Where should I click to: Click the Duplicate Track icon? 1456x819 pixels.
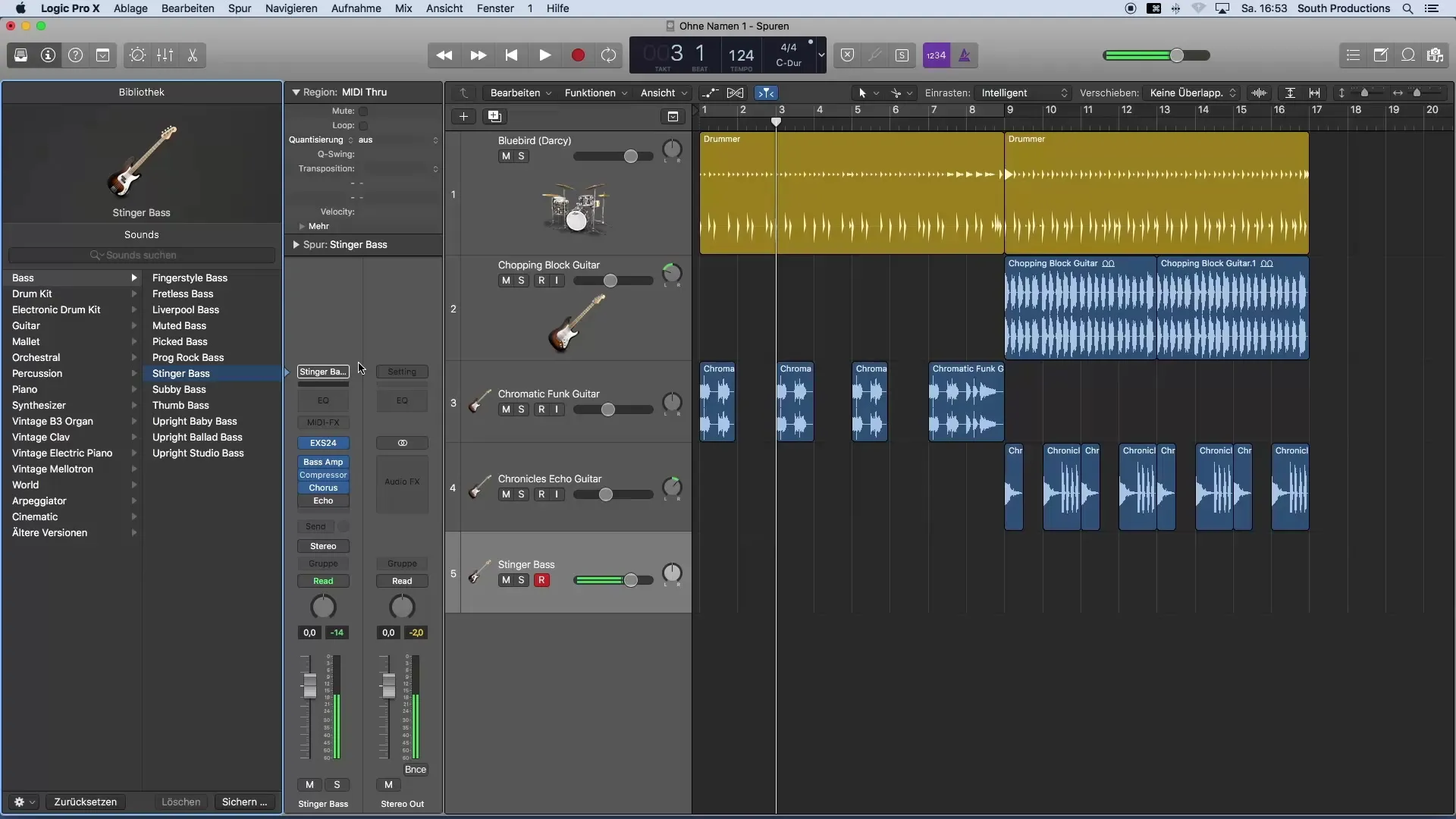[x=494, y=116]
